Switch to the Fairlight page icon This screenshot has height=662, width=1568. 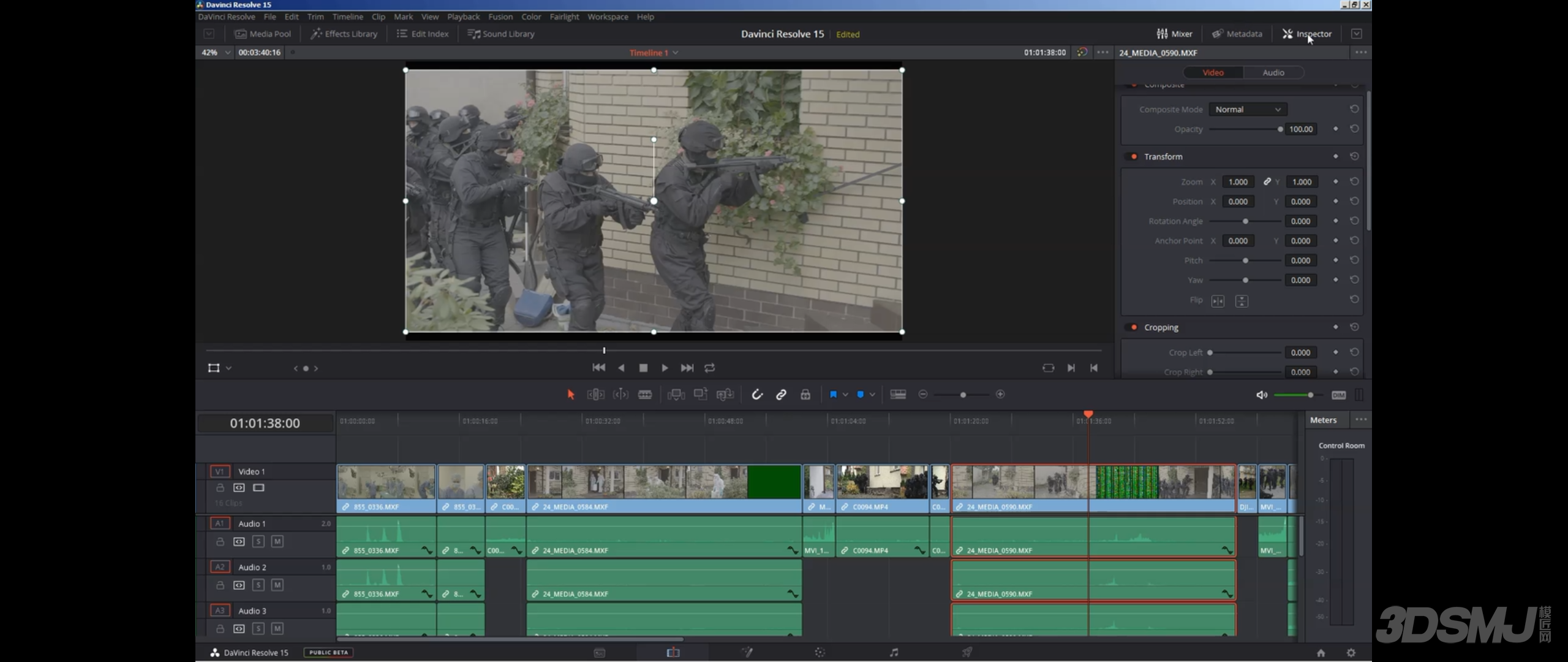coord(894,652)
